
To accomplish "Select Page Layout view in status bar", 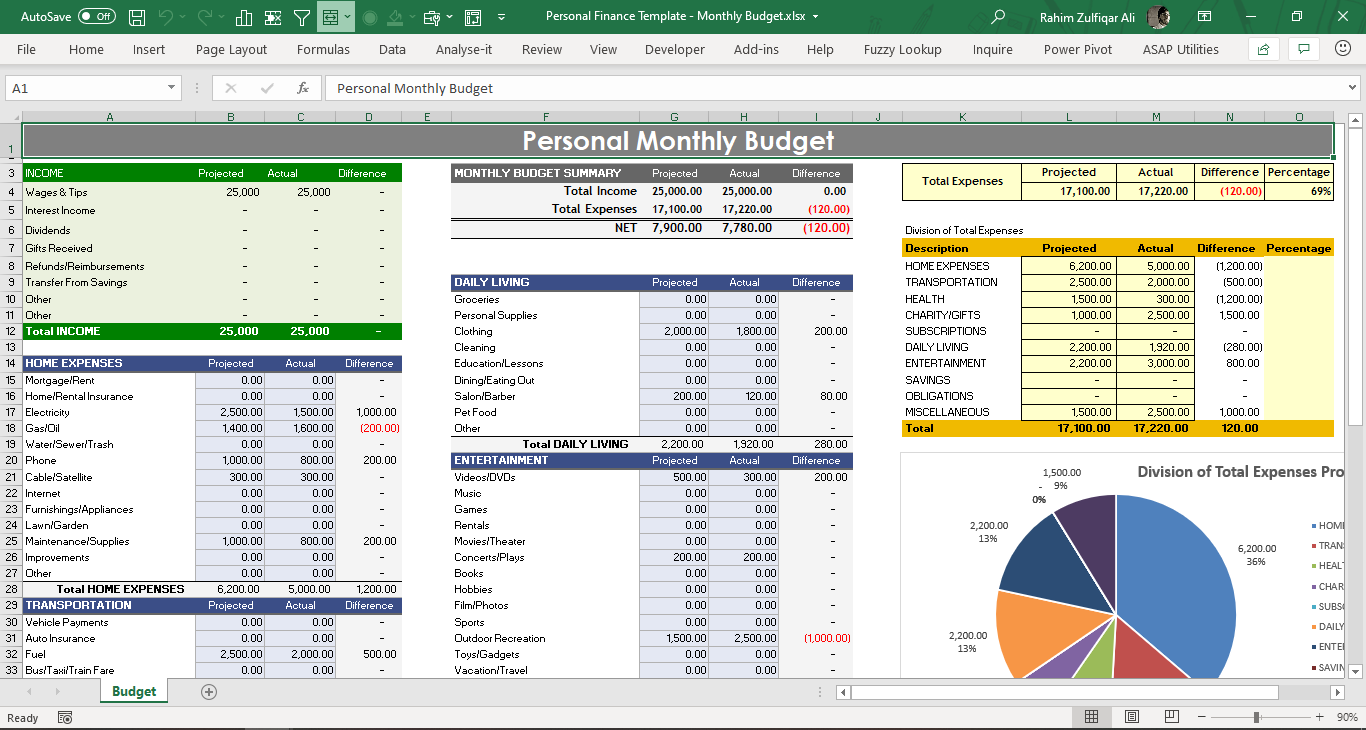I will [1131, 716].
